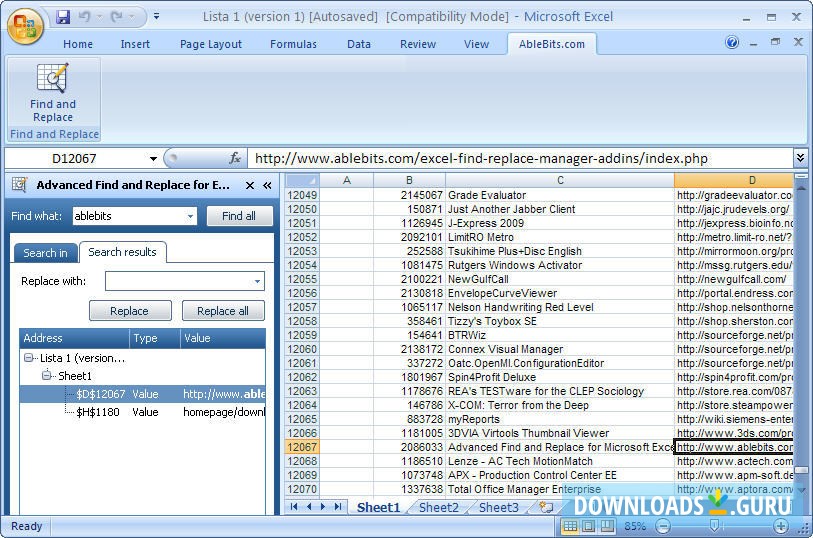Image resolution: width=813 pixels, height=538 pixels.
Task: Click cell with LimitRO Metro
Action: (x=560, y=237)
